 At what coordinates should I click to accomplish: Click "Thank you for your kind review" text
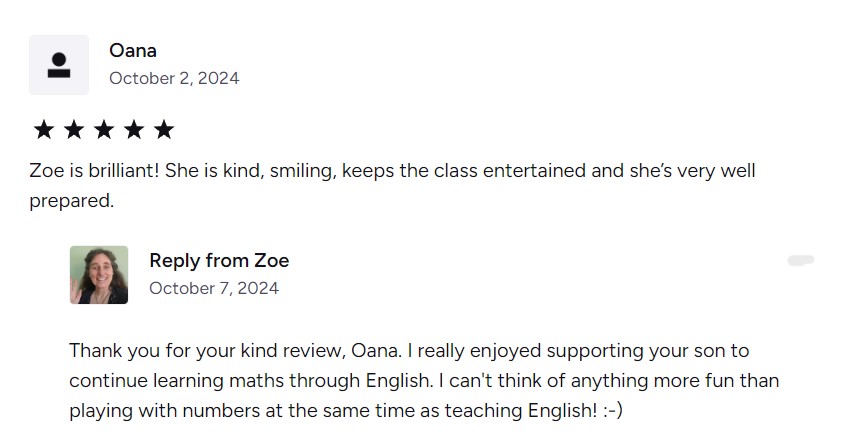[207, 351]
